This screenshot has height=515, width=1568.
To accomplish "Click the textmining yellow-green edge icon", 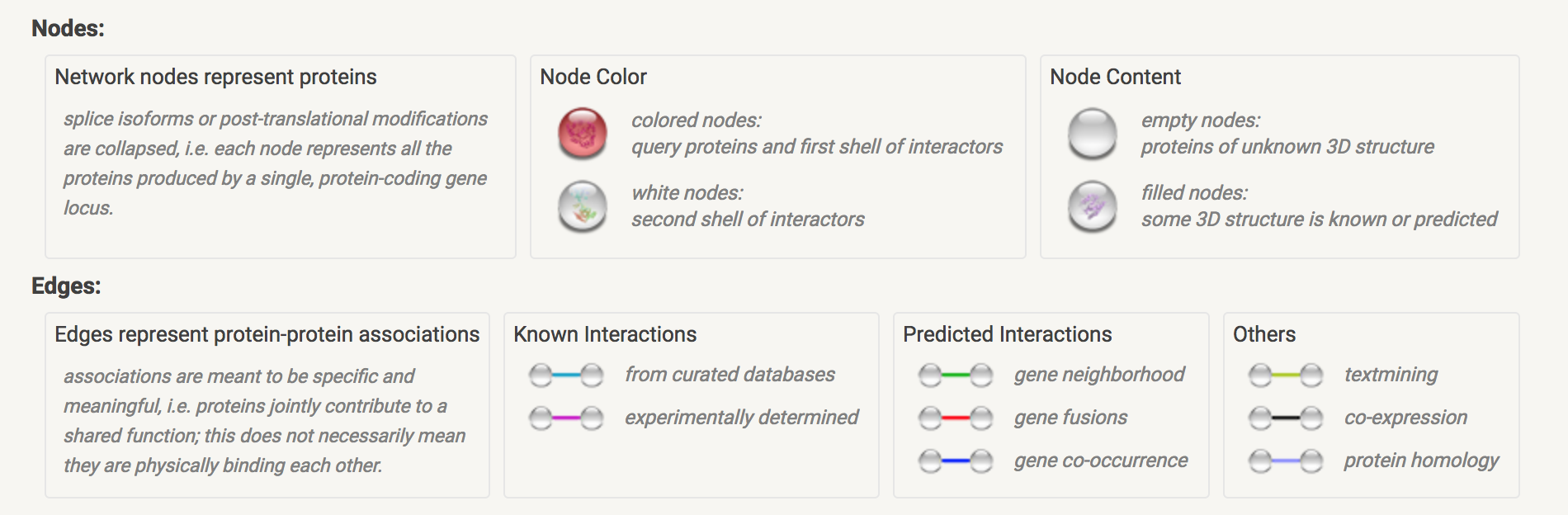I will click(x=1286, y=376).
